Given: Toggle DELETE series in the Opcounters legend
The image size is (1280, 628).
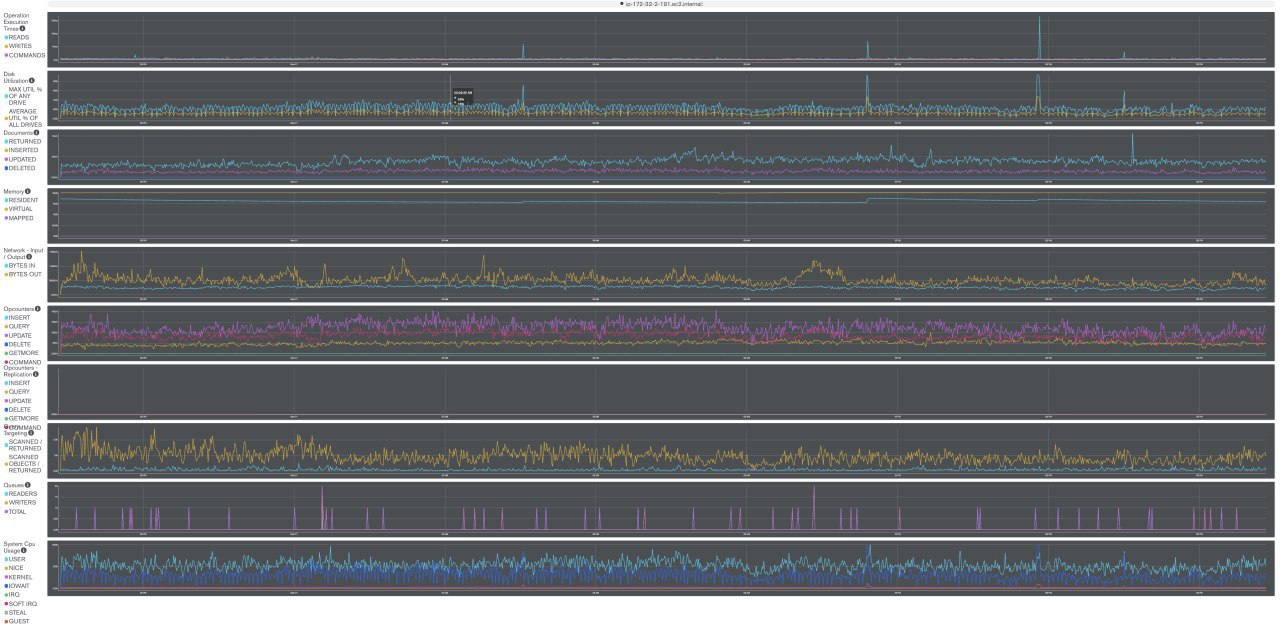Looking at the screenshot, I should tap(17, 344).
